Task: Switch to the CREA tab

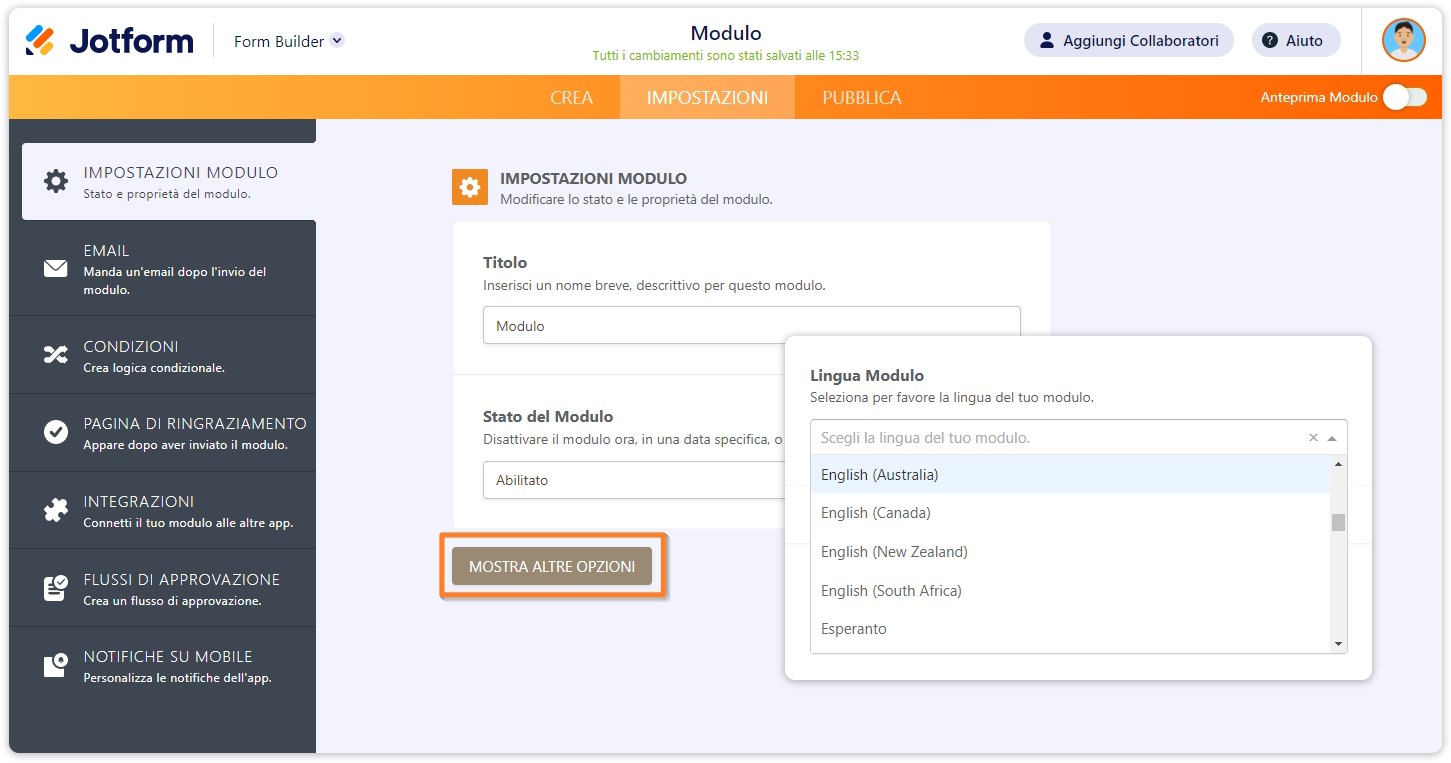Action: 571,97
